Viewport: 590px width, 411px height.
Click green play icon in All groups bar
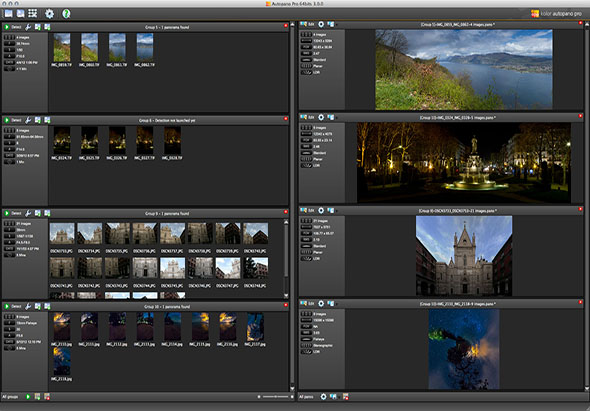pos(28,397)
